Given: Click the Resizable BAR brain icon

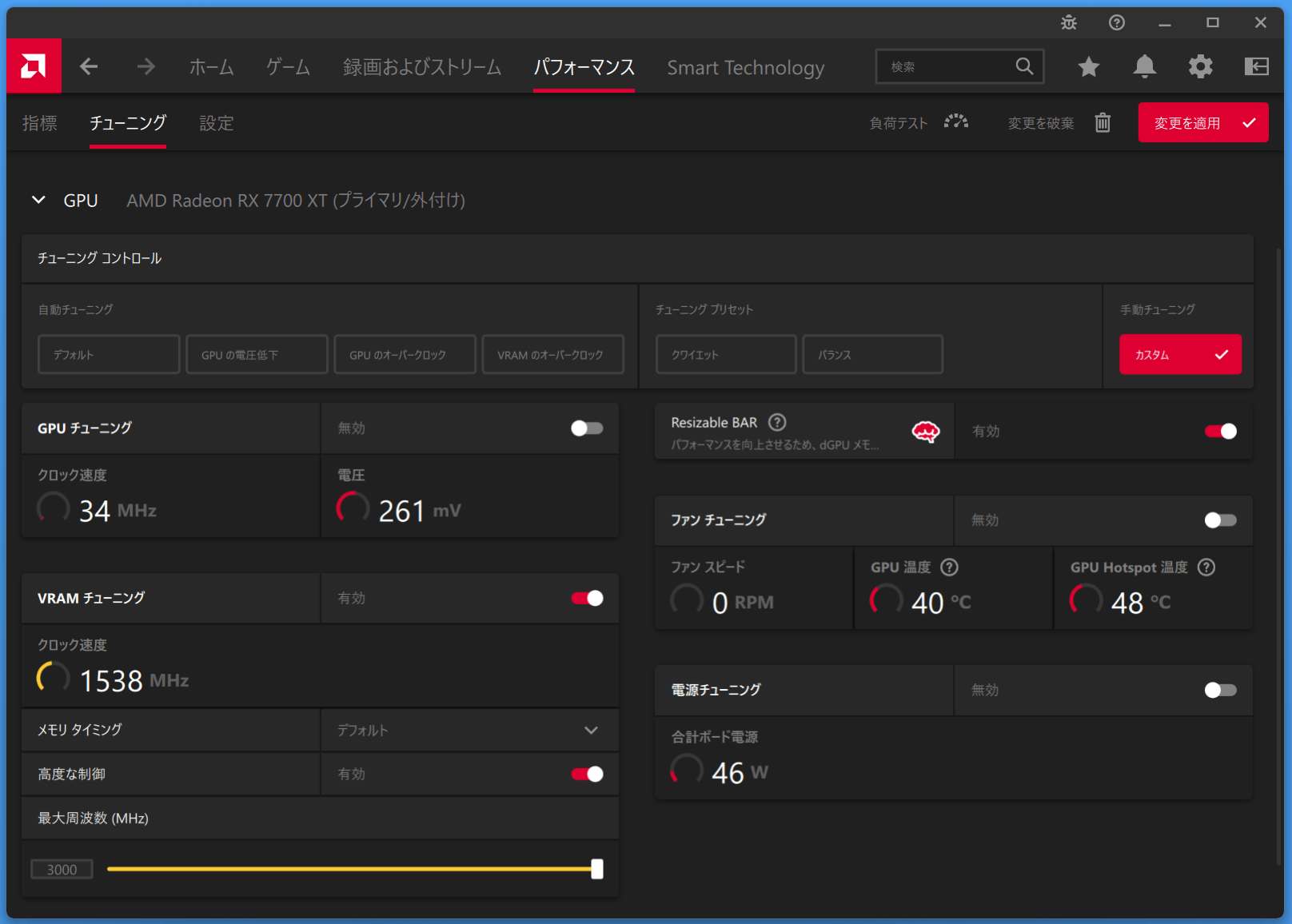Looking at the screenshot, I should point(926,432).
